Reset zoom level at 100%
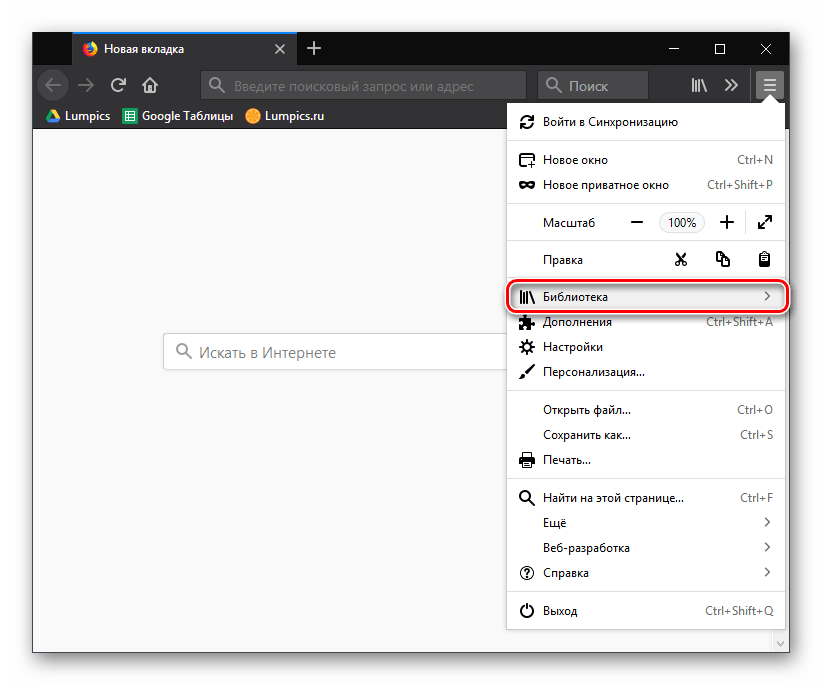Image resolution: width=822 pixels, height=685 pixels. coord(682,223)
